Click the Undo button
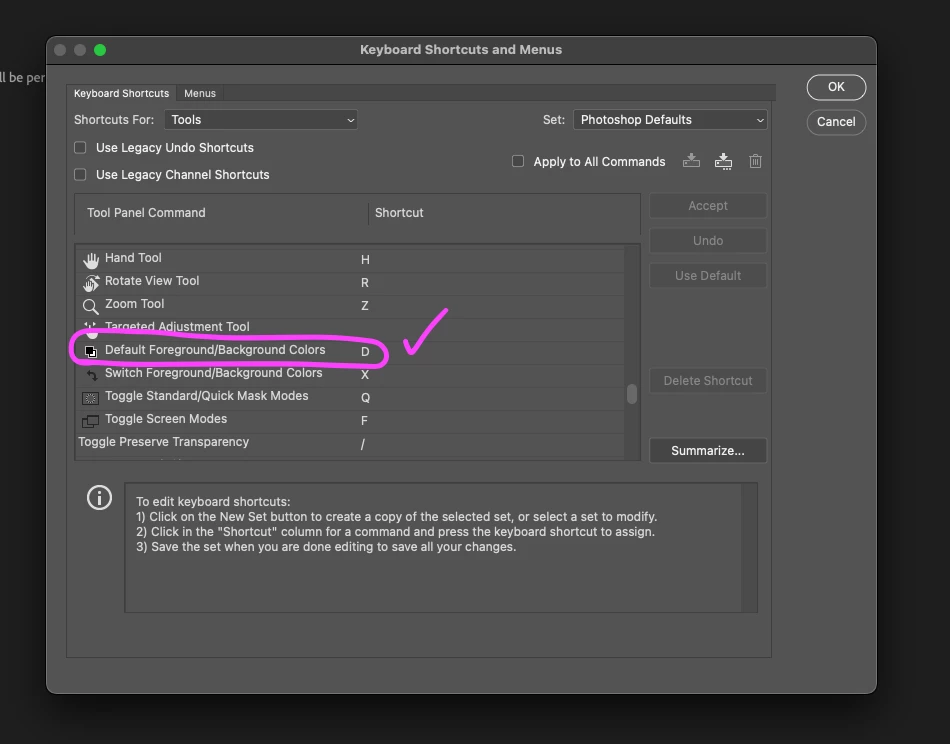Viewport: 950px width, 744px height. [708, 241]
